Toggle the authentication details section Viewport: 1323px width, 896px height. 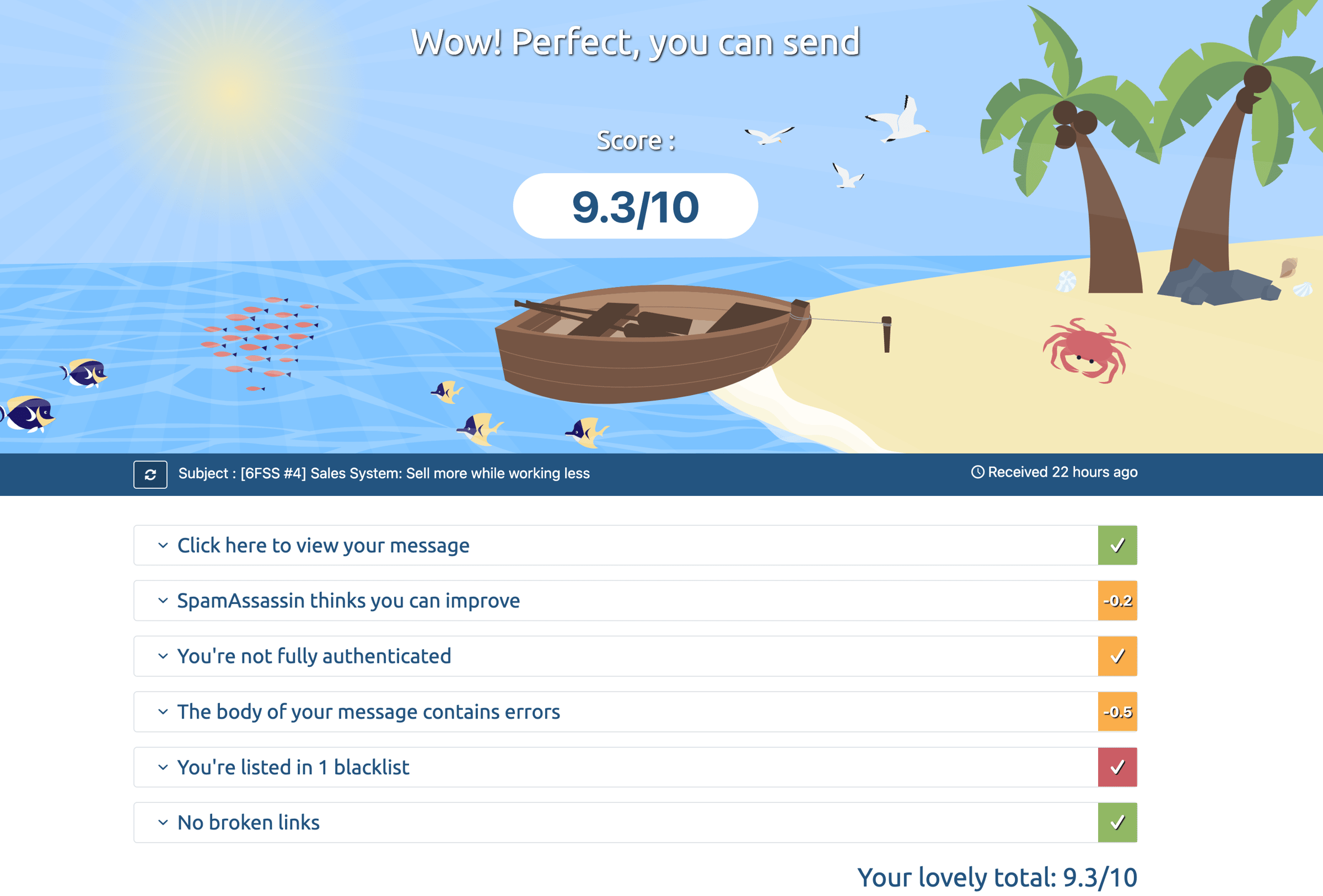pyautogui.click(x=313, y=655)
